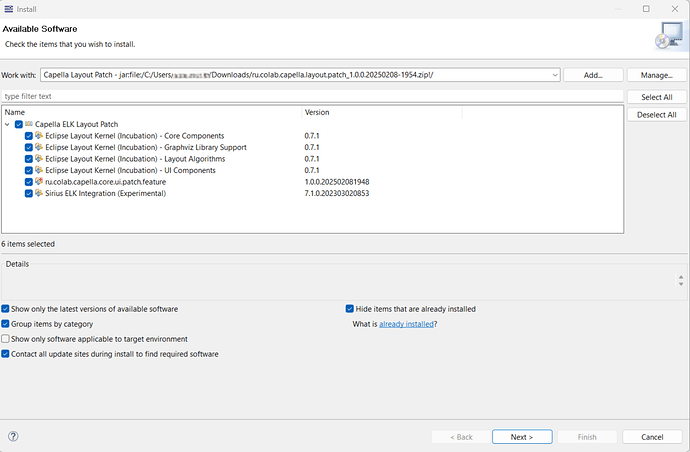Open the Work with dropdown list

pyautogui.click(x=555, y=75)
